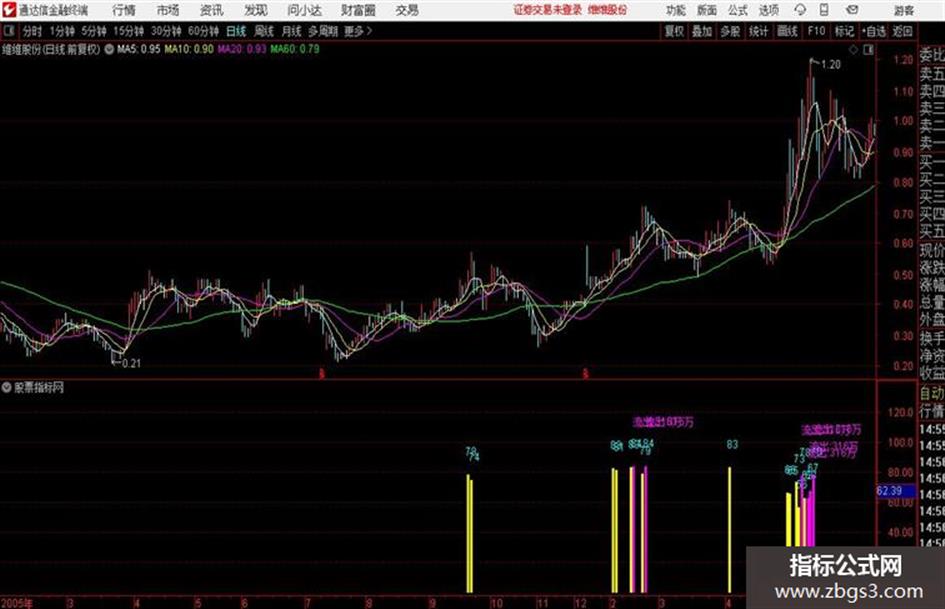Click the 证券交易未登录 login link
The width and height of the screenshot is (945, 609).
pyautogui.click(x=547, y=10)
